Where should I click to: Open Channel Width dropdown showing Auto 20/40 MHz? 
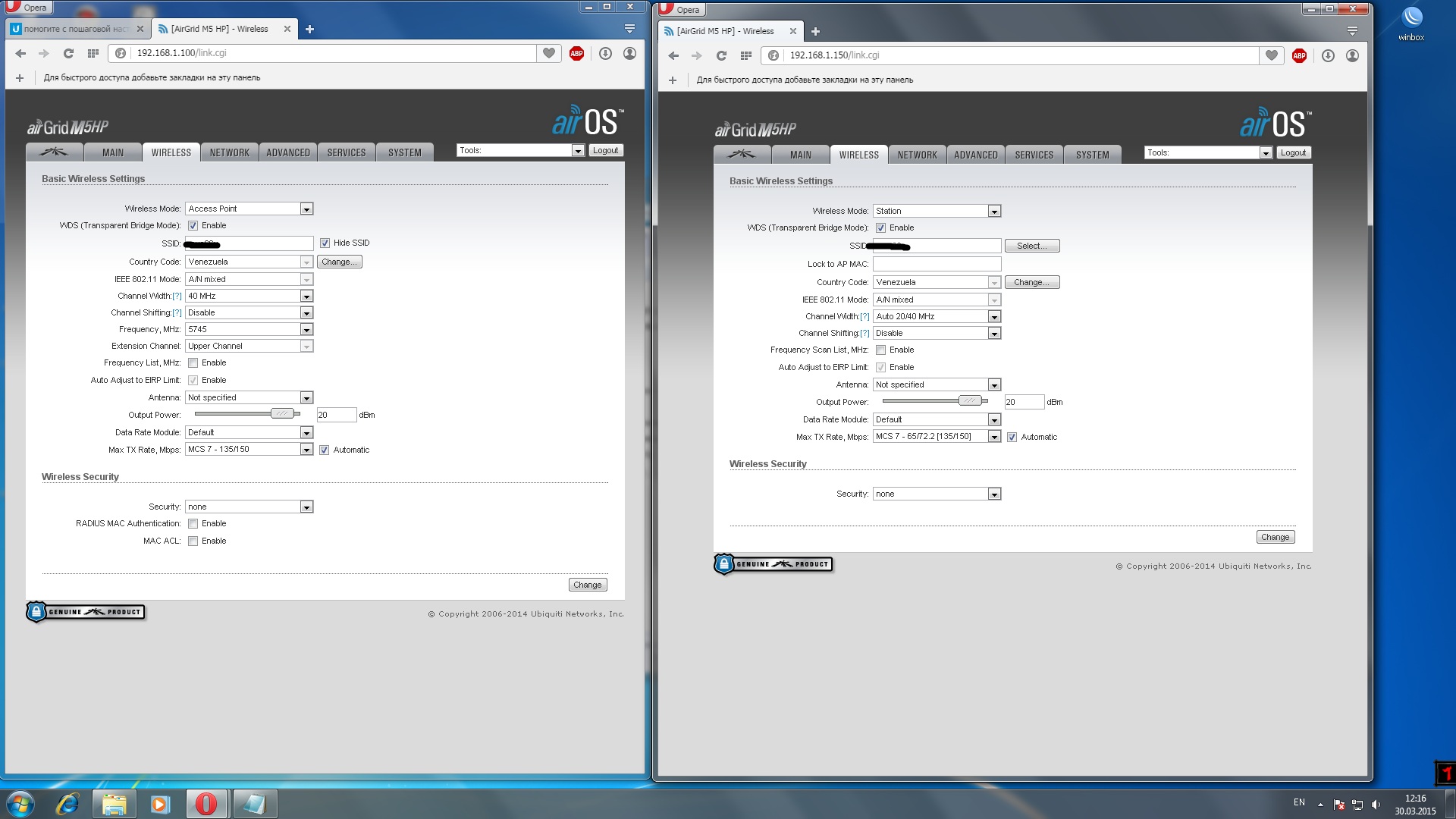937,316
